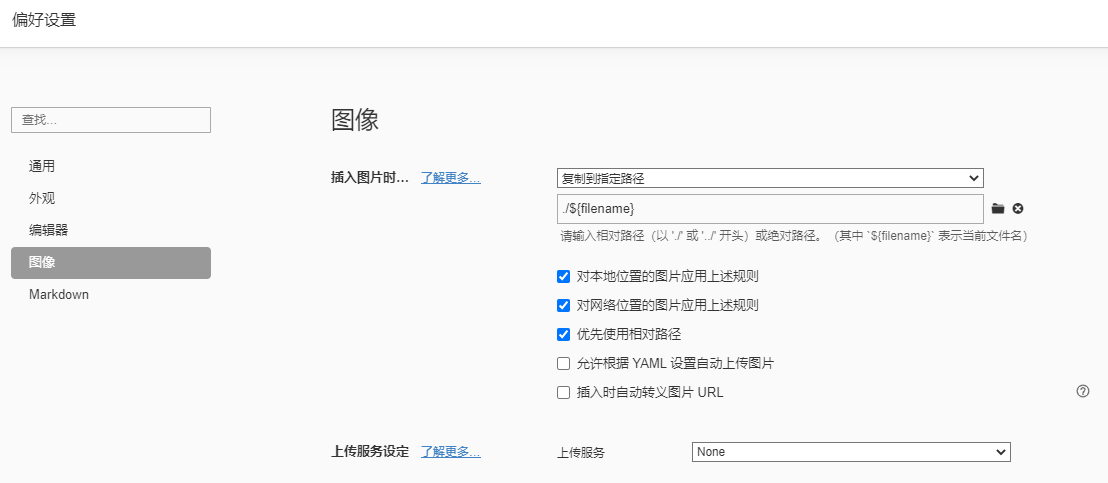The height and width of the screenshot is (483, 1108).
Task: Toggle the 优先使用相对路径 checkbox
Action: pyautogui.click(x=563, y=334)
